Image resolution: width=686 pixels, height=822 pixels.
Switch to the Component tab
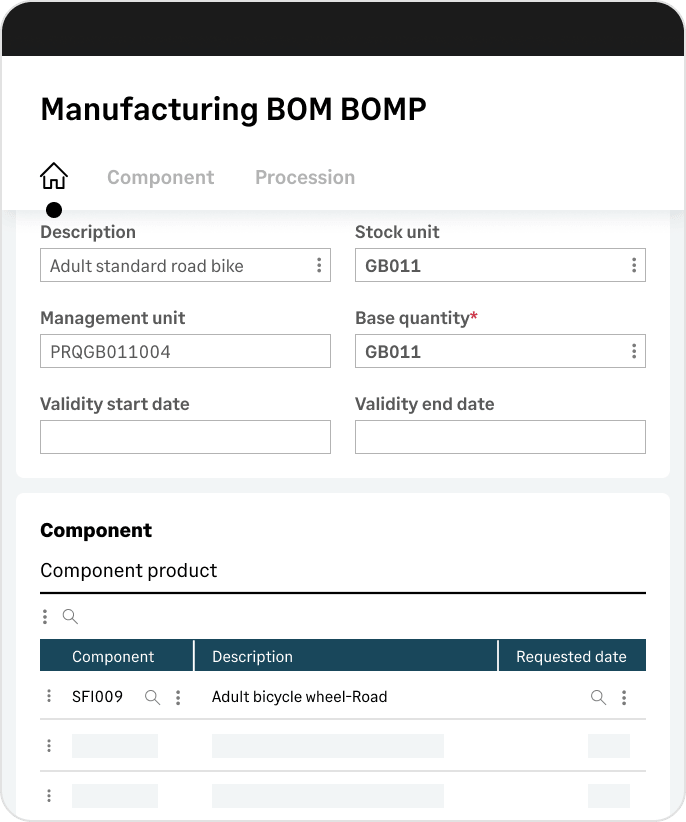160,177
